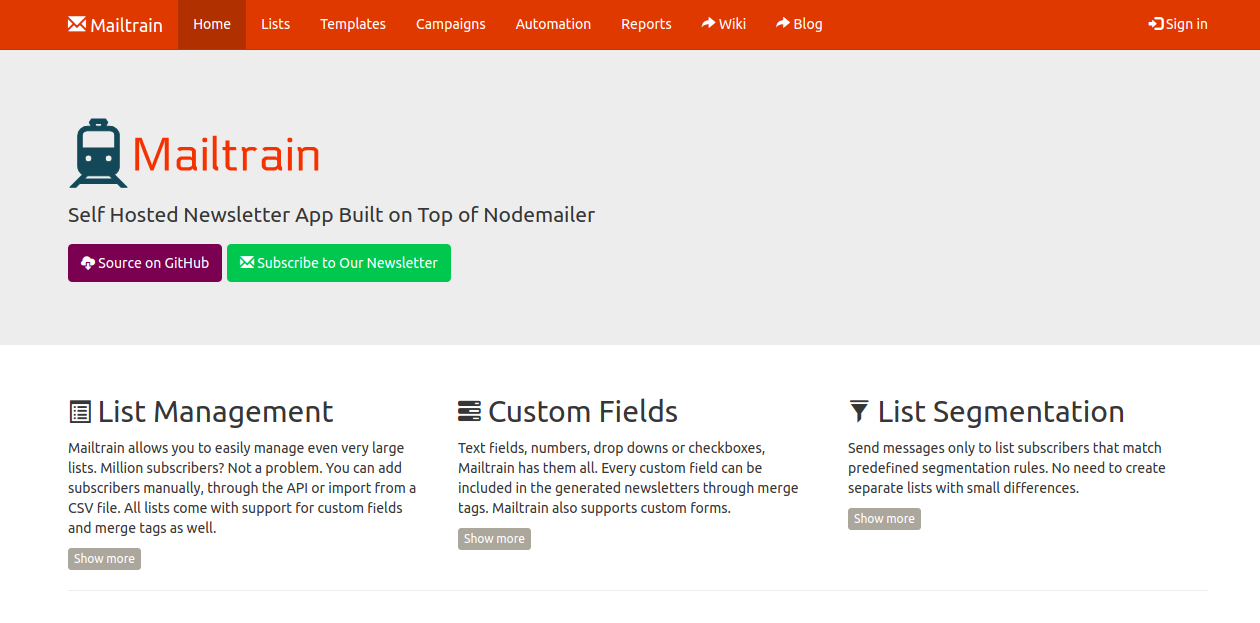Open Source on GitHub button

[145, 263]
